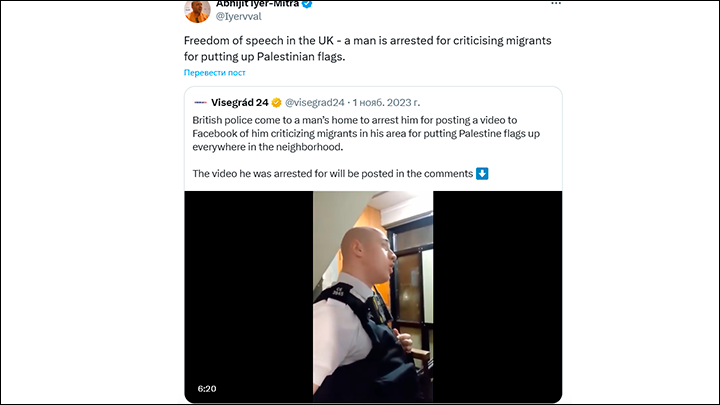Open the @Iyervval handle link
This screenshot has width=720, height=405.
click(238, 16)
